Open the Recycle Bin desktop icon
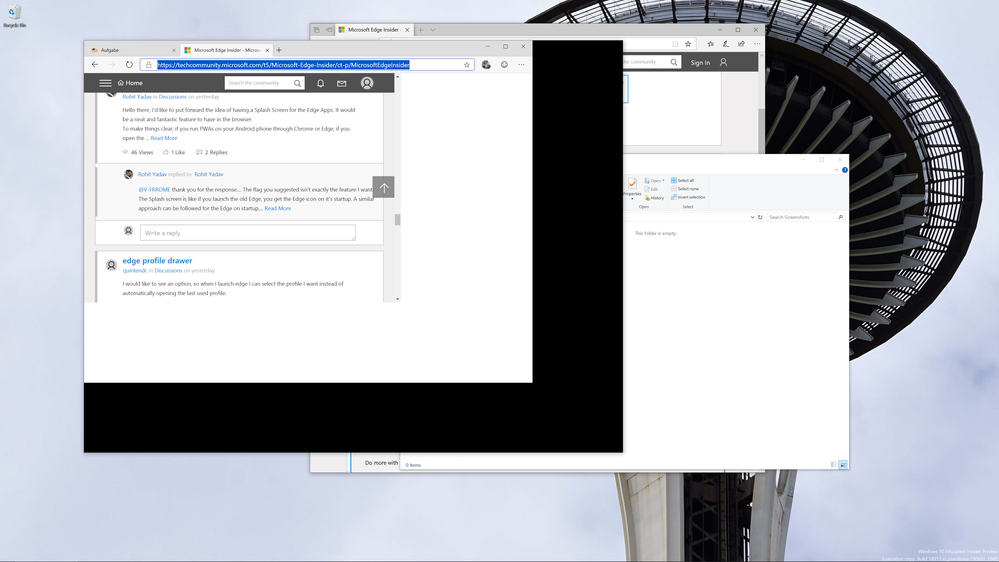The width and height of the screenshot is (999, 562). tap(14, 17)
